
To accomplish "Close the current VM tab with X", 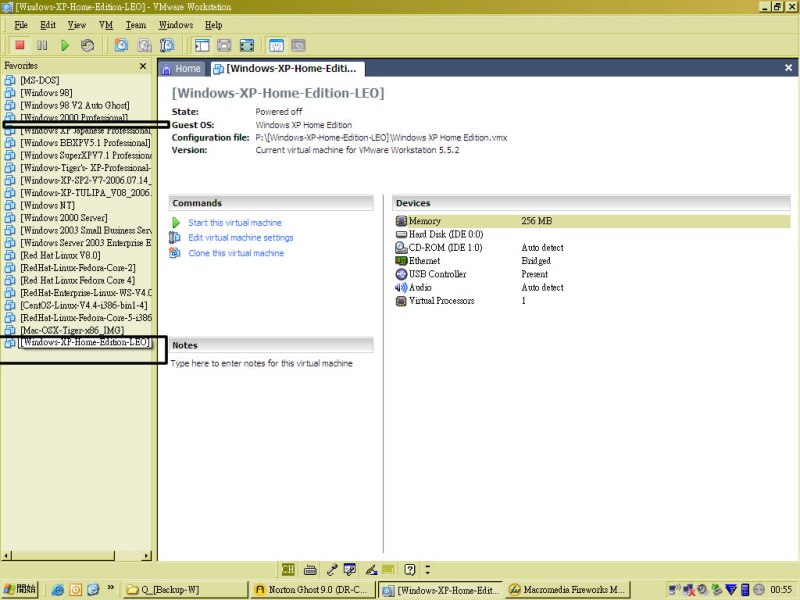I will coord(788,68).
